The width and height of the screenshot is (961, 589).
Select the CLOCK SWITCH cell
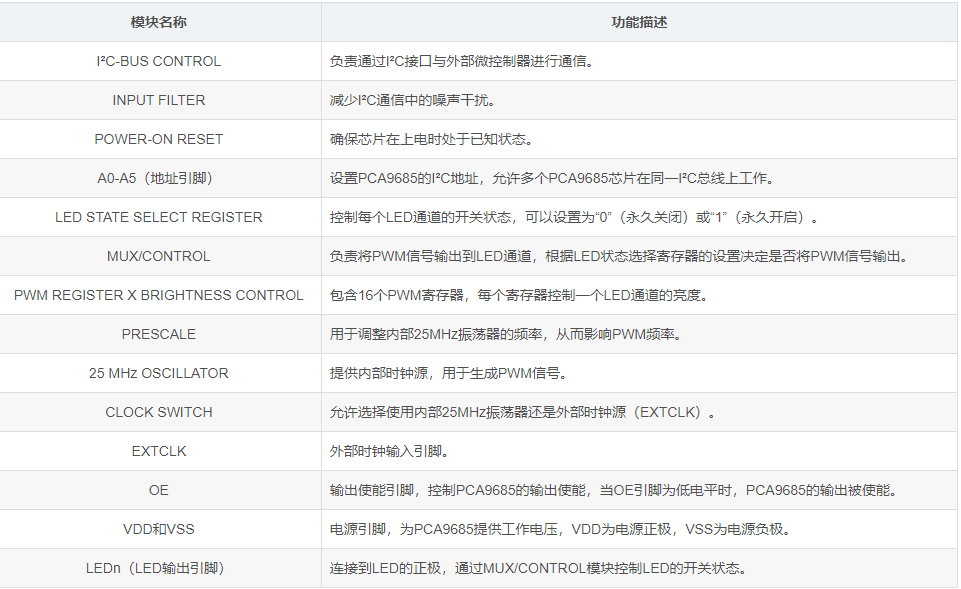tap(159, 412)
